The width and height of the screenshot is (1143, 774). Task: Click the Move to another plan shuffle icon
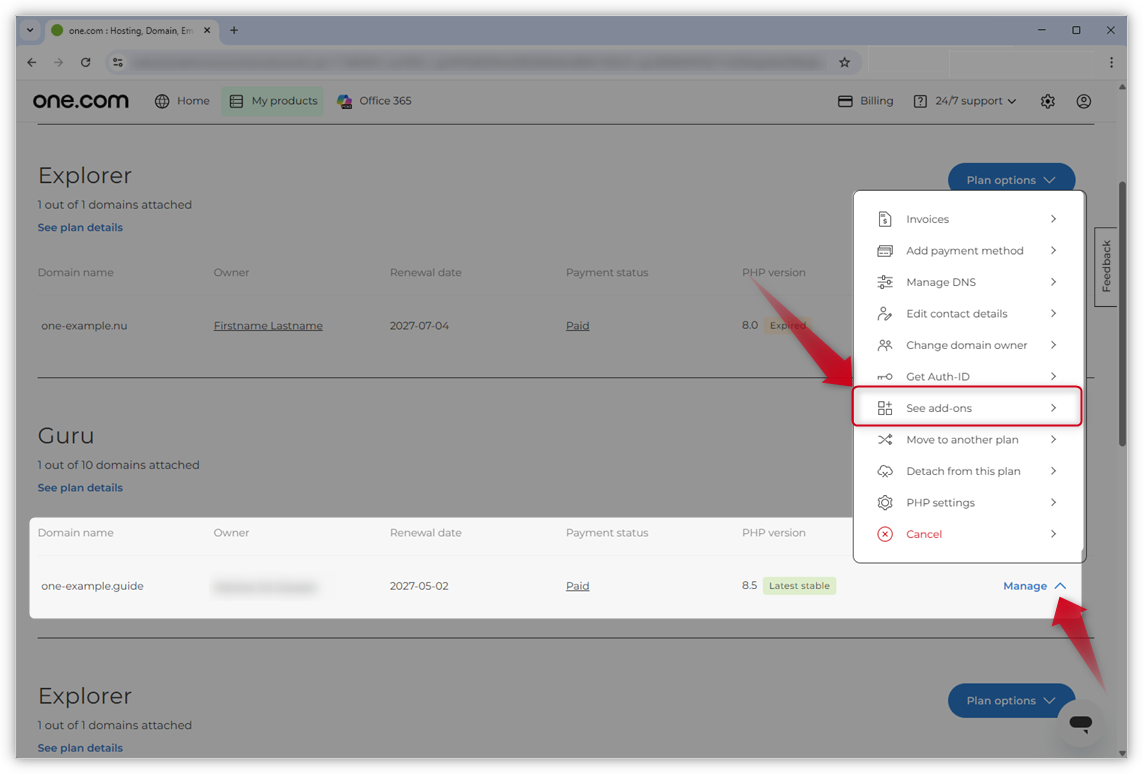(884, 439)
